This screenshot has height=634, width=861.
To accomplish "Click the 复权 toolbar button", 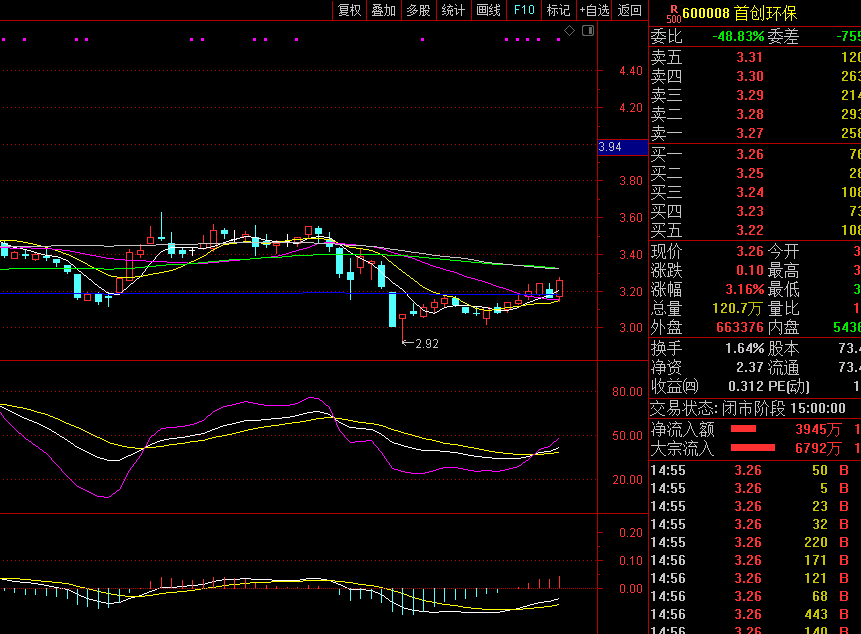I will coord(350,10).
